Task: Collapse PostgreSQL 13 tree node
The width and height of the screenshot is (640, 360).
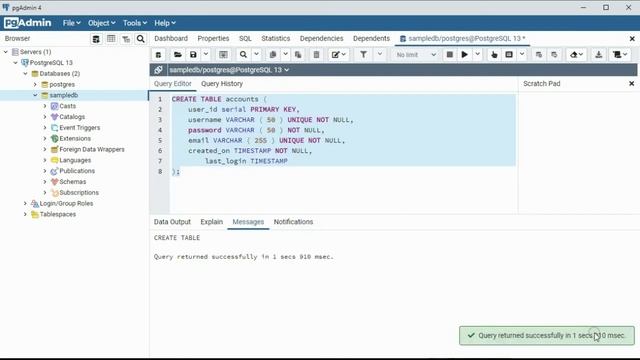Action: pos(16,63)
